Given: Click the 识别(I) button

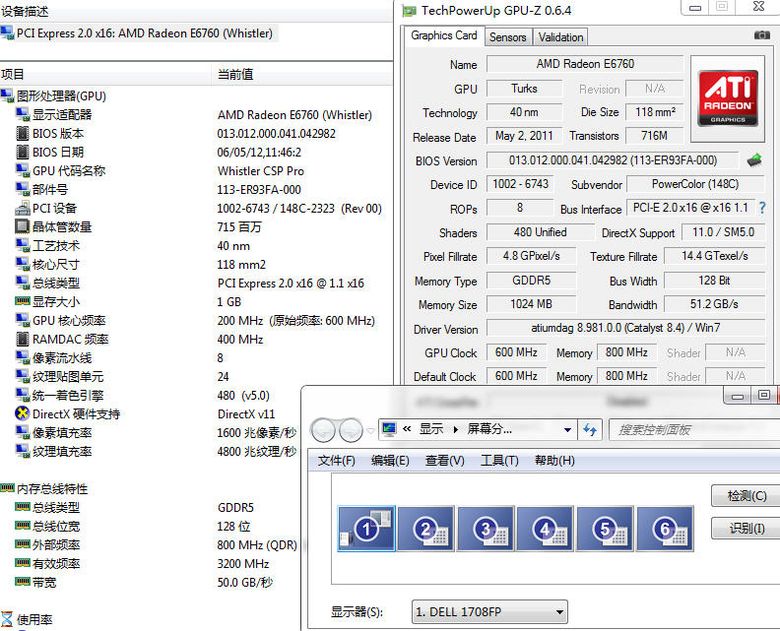Looking at the screenshot, I should tap(747, 528).
